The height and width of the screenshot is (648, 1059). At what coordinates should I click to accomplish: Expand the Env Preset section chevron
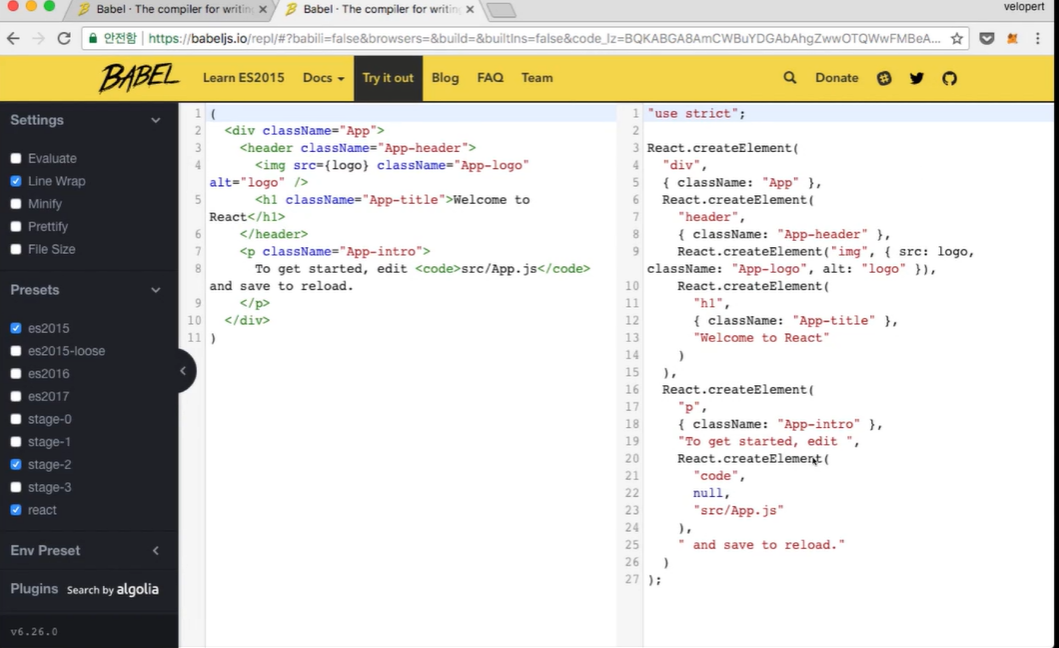point(156,551)
